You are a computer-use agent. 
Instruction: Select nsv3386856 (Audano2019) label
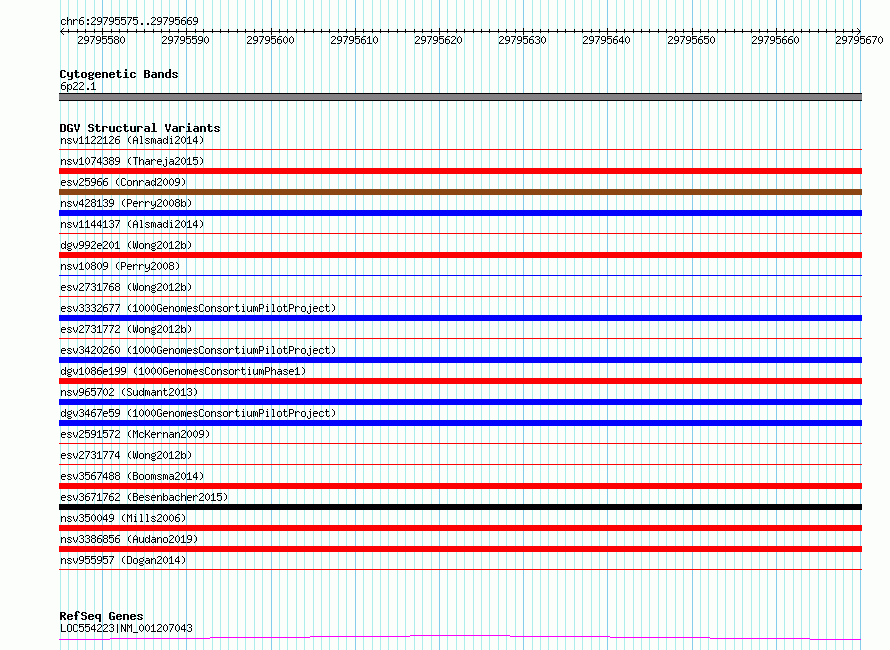click(x=129, y=539)
